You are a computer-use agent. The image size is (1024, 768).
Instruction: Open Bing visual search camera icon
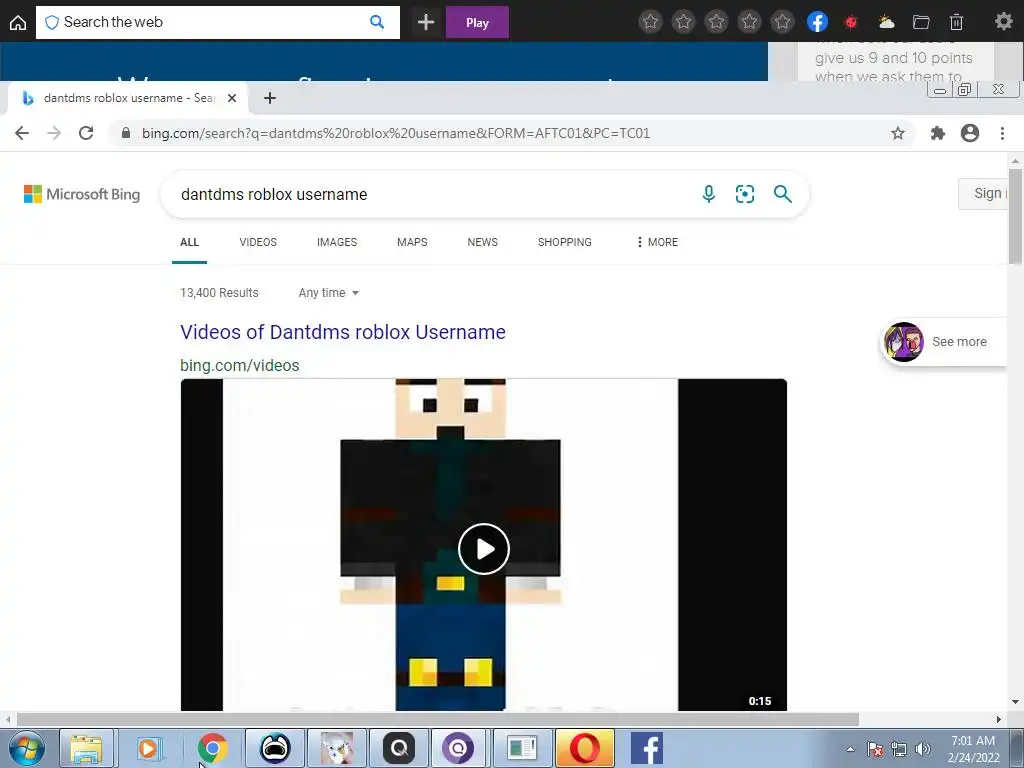point(744,194)
